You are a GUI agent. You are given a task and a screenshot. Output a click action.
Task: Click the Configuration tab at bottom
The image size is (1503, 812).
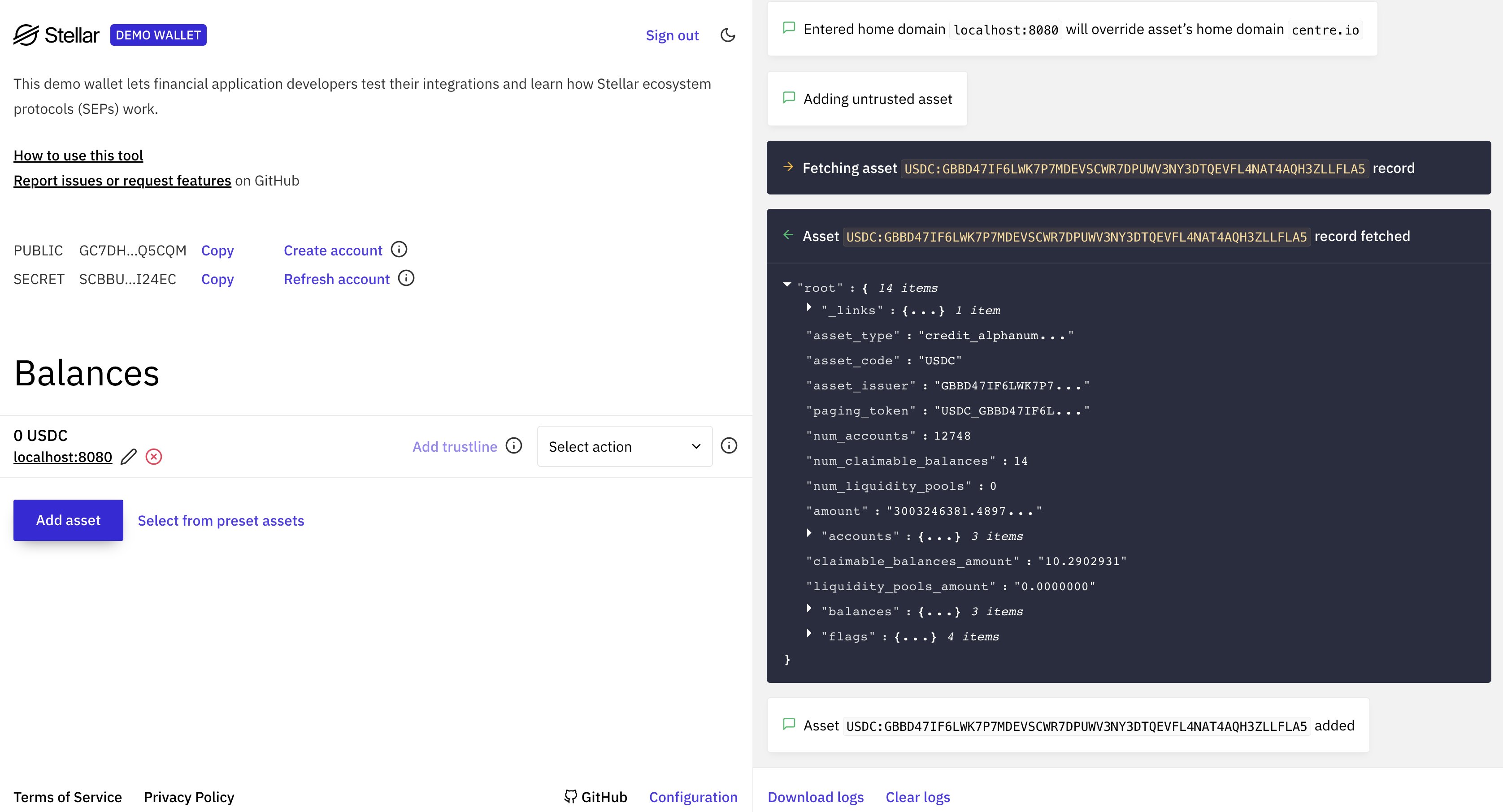point(693,797)
